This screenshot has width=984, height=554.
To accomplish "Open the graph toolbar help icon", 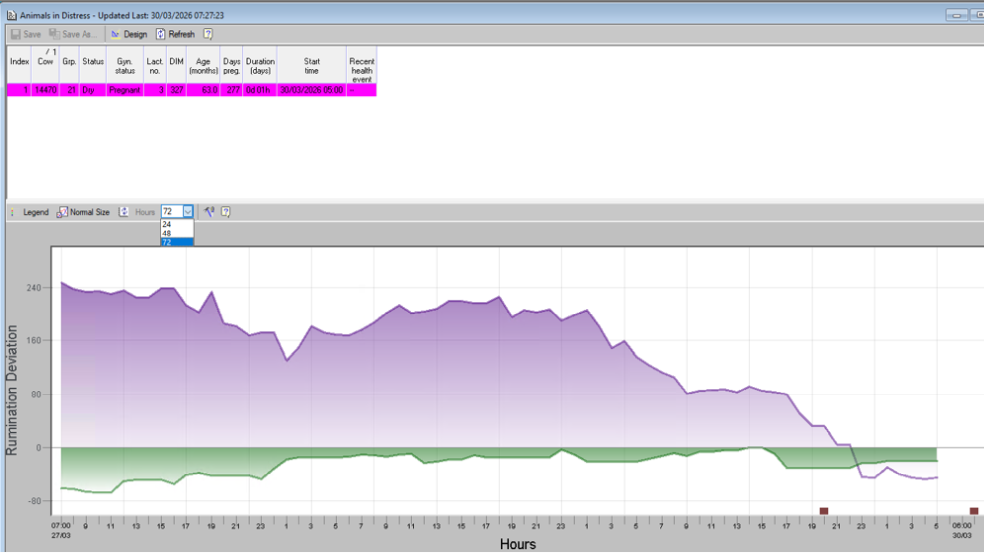I will (x=225, y=212).
